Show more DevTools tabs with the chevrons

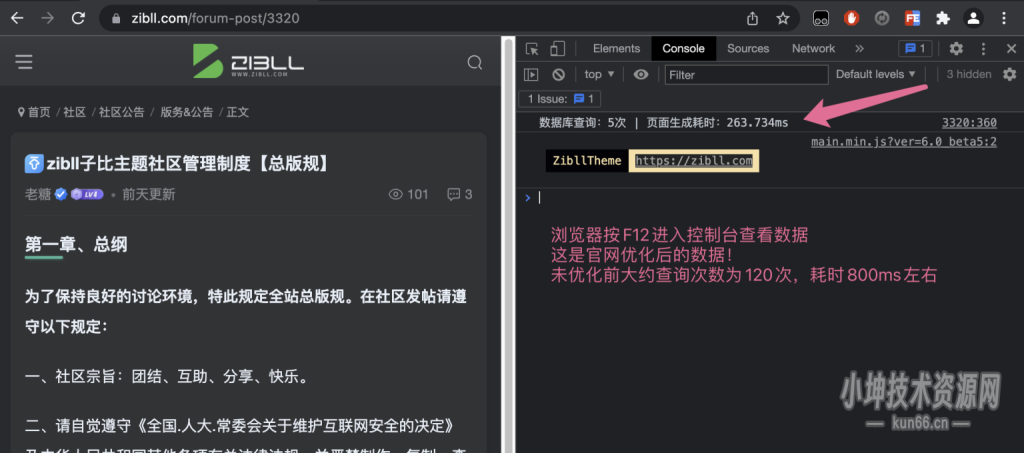(859, 49)
